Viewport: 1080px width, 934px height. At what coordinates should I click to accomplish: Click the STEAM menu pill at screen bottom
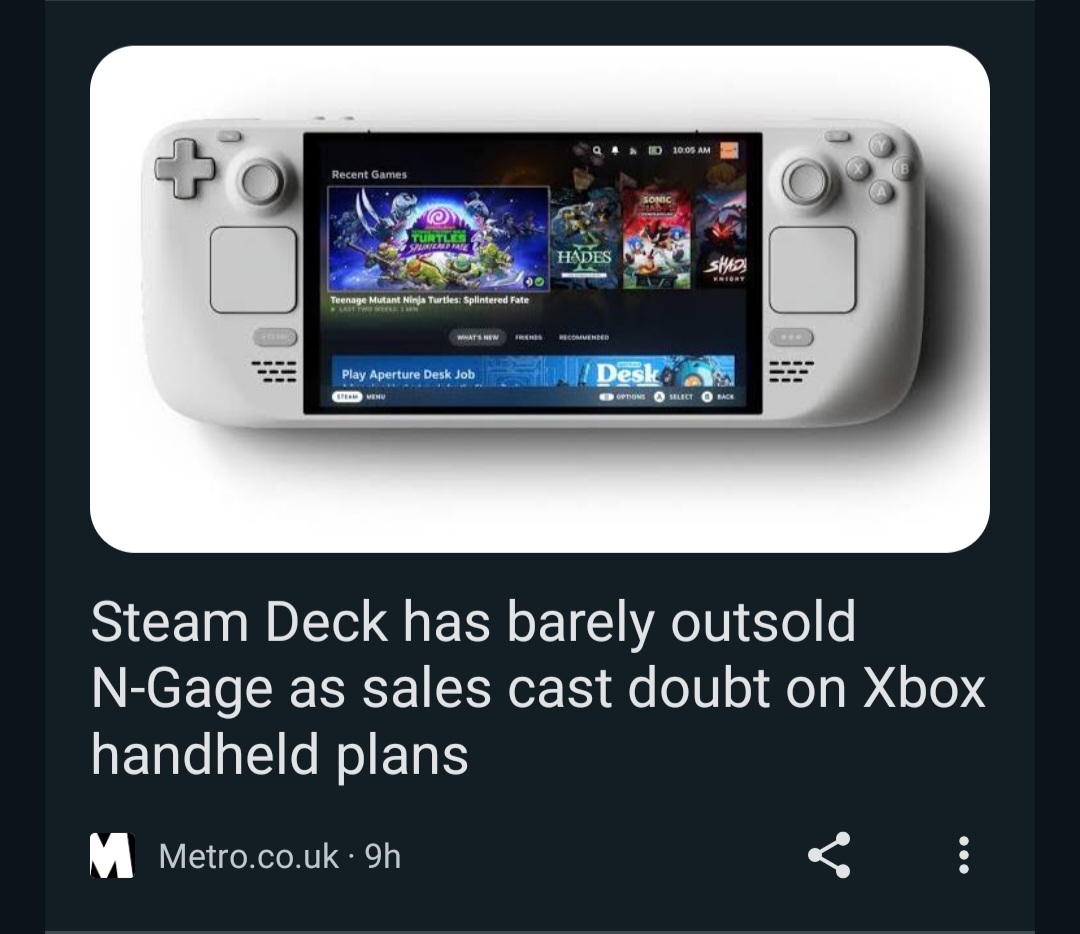347,397
